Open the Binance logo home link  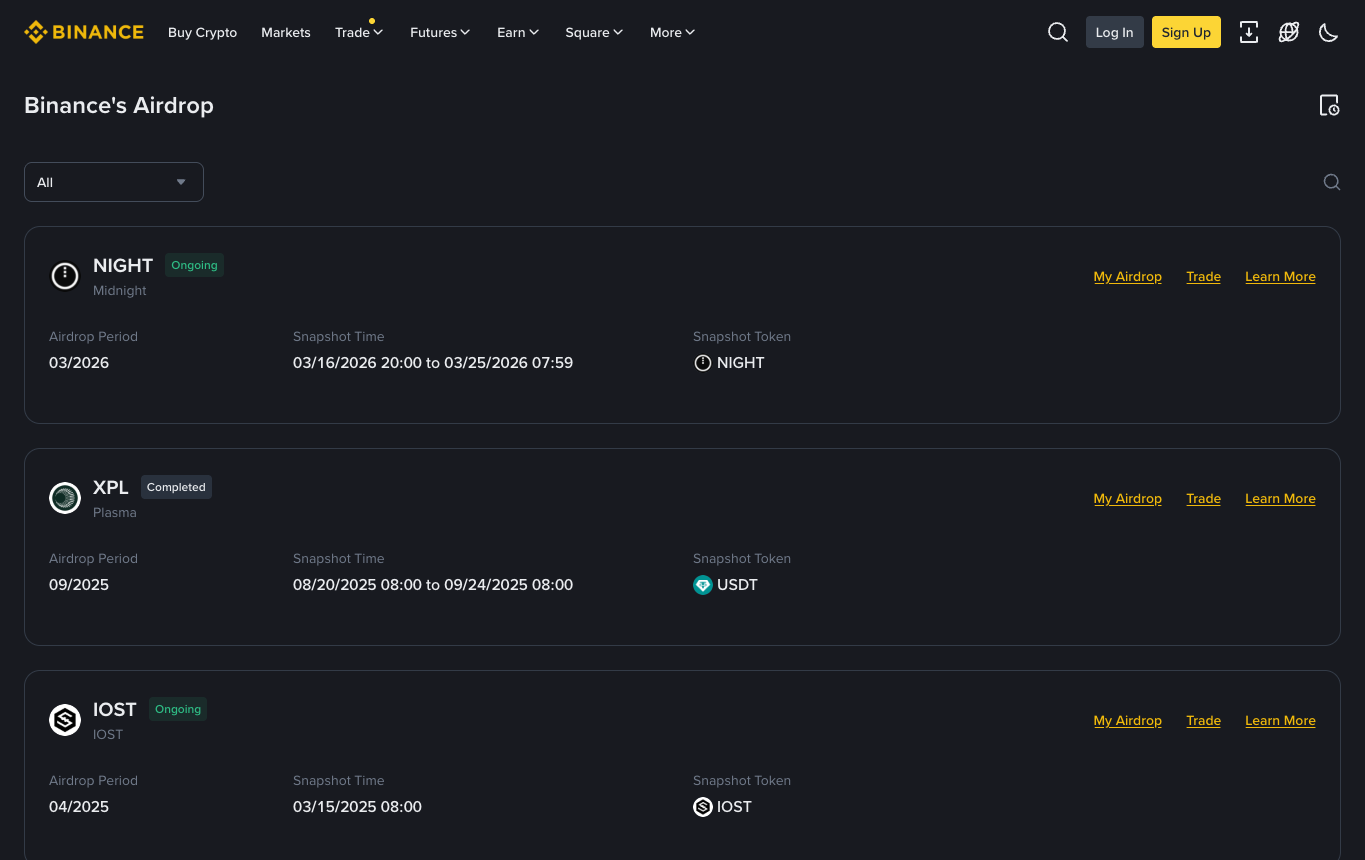click(x=84, y=32)
